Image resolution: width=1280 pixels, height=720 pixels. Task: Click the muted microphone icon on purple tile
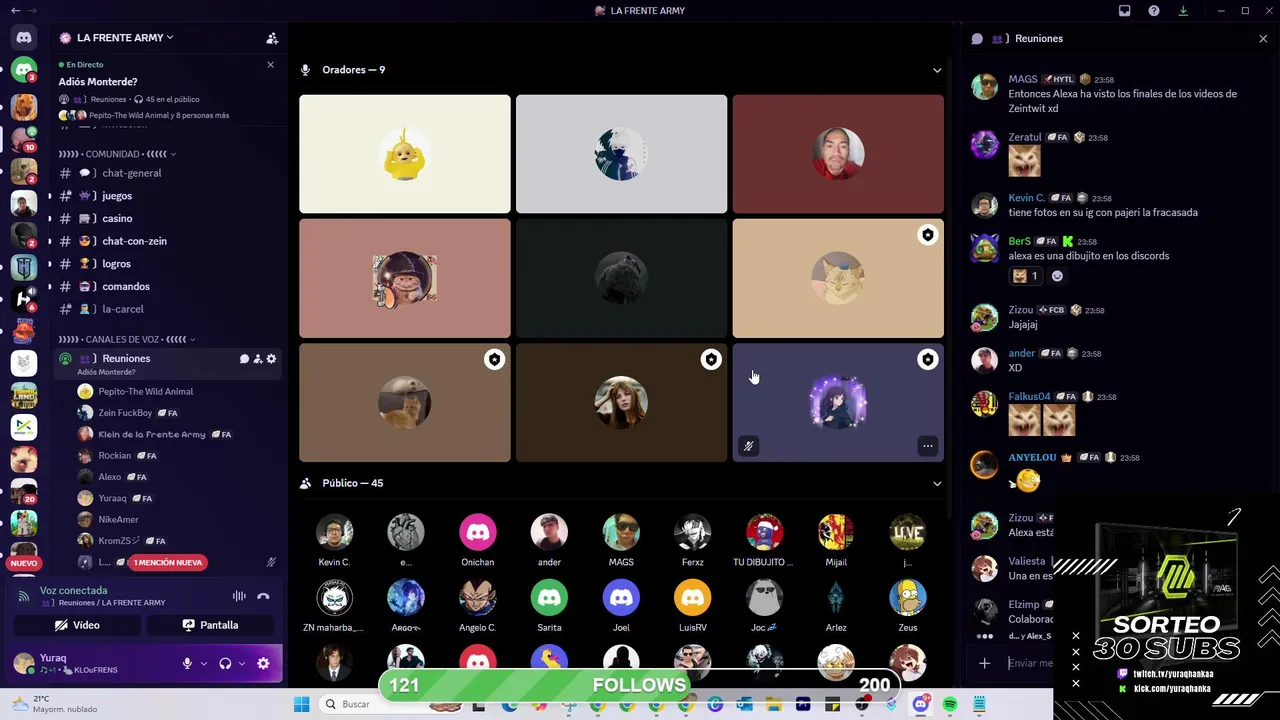[748, 446]
